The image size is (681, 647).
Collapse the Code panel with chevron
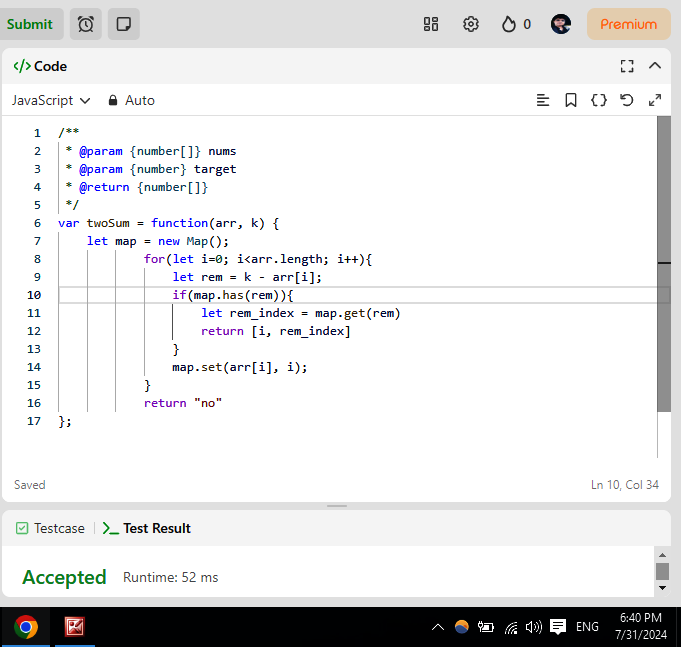tap(655, 66)
